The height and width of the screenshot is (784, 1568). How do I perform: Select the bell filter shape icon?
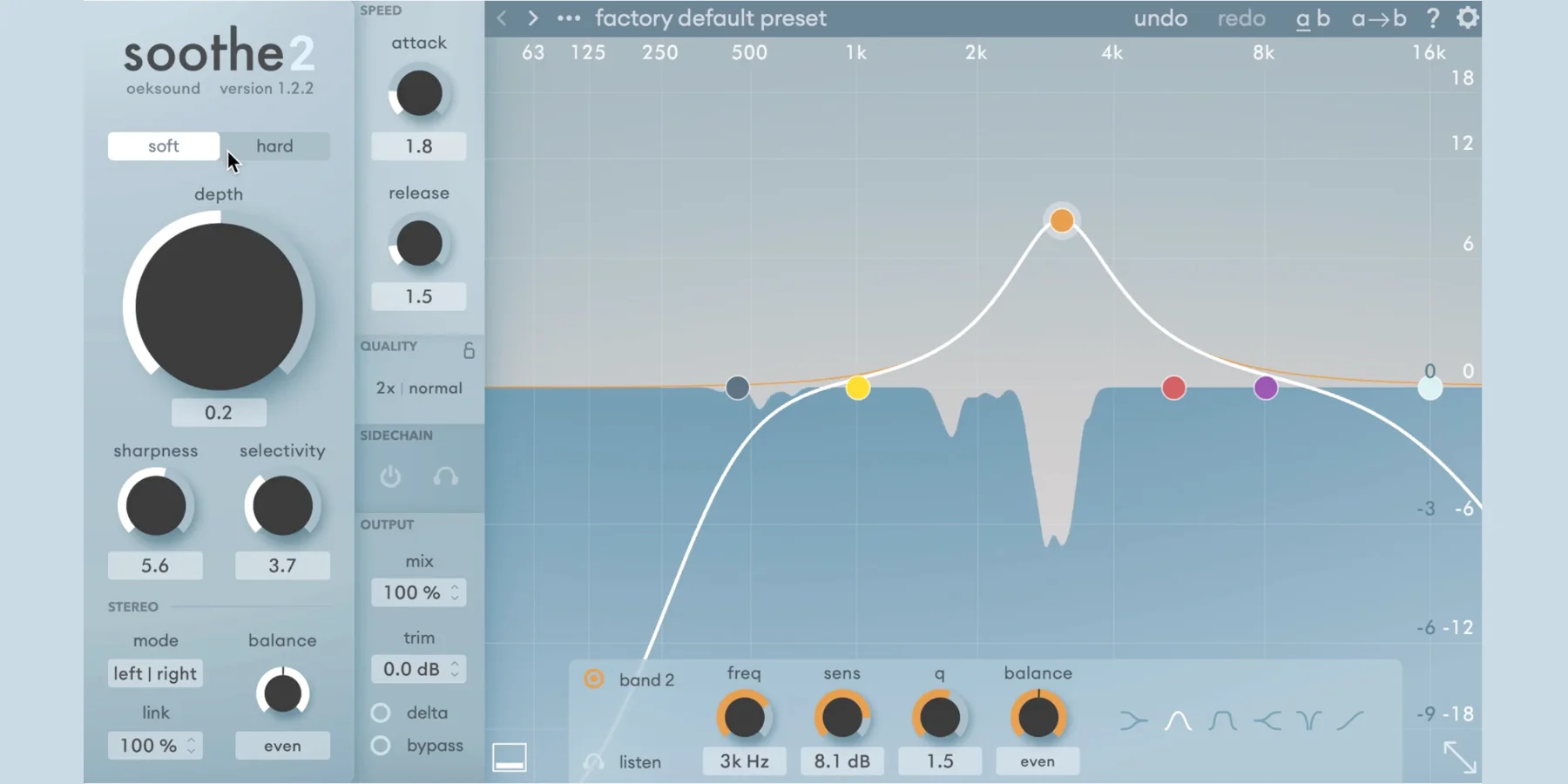click(x=1178, y=720)
